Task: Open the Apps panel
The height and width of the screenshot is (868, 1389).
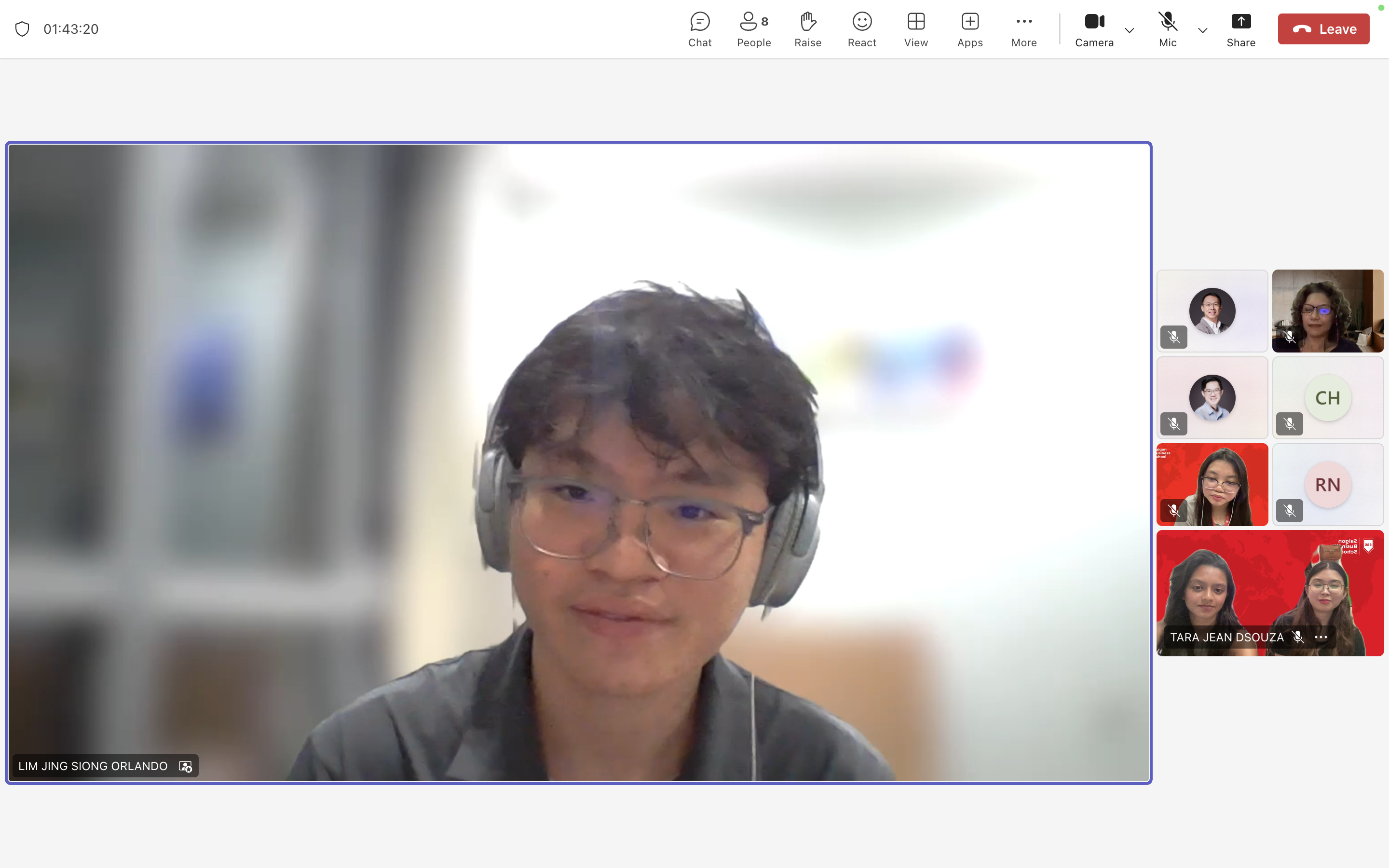Action: 969,29
